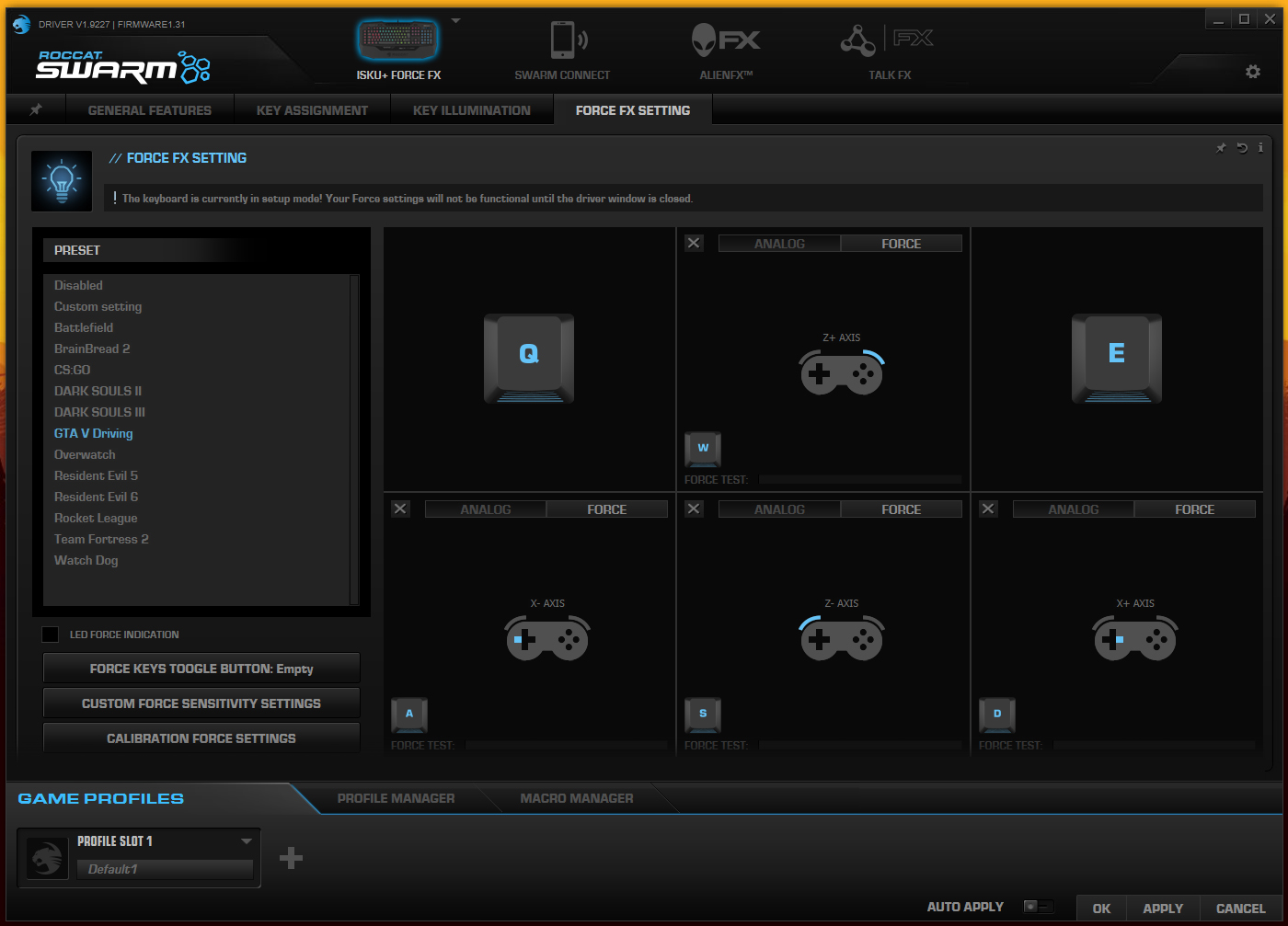Screen dimensions: 1288x926
Task: Click the Force Test bar for W key
Action: tap(860, 480)
